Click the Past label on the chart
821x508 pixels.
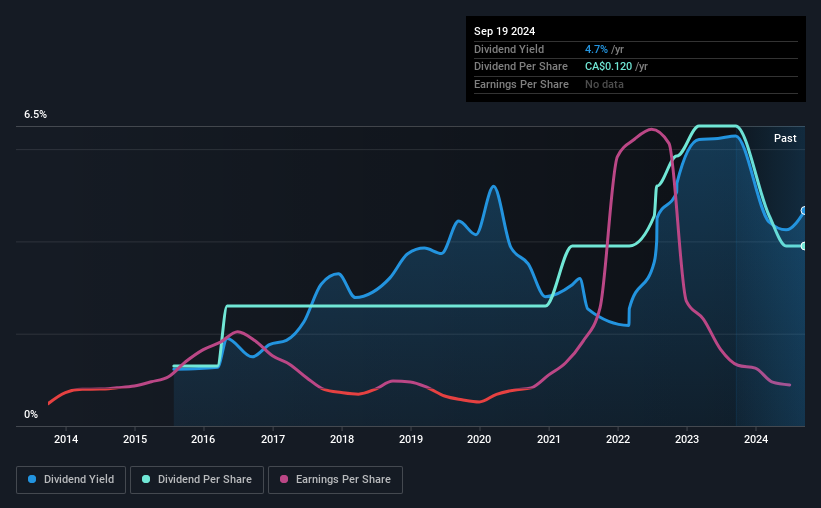pos(785,138)
